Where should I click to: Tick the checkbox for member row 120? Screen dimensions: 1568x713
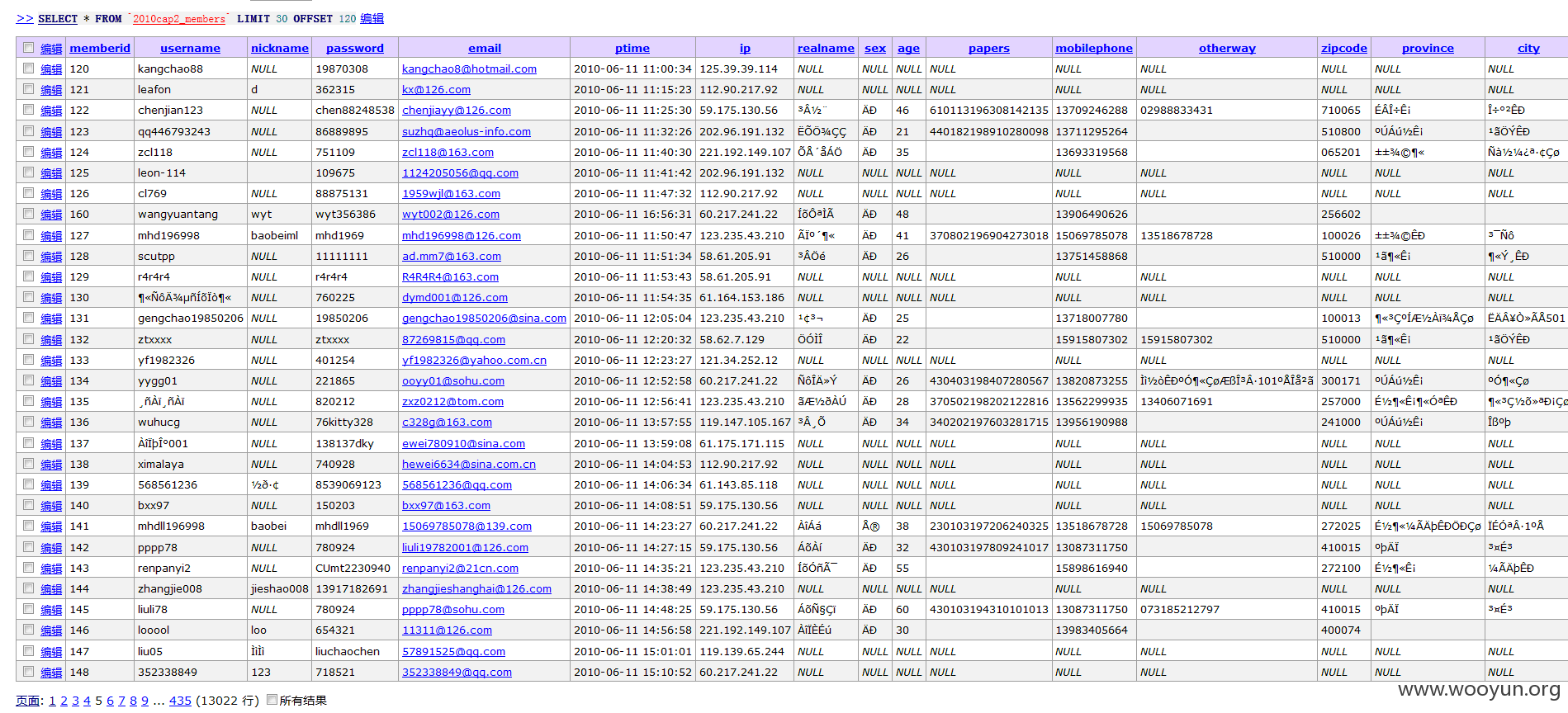[x=29, y=68]
